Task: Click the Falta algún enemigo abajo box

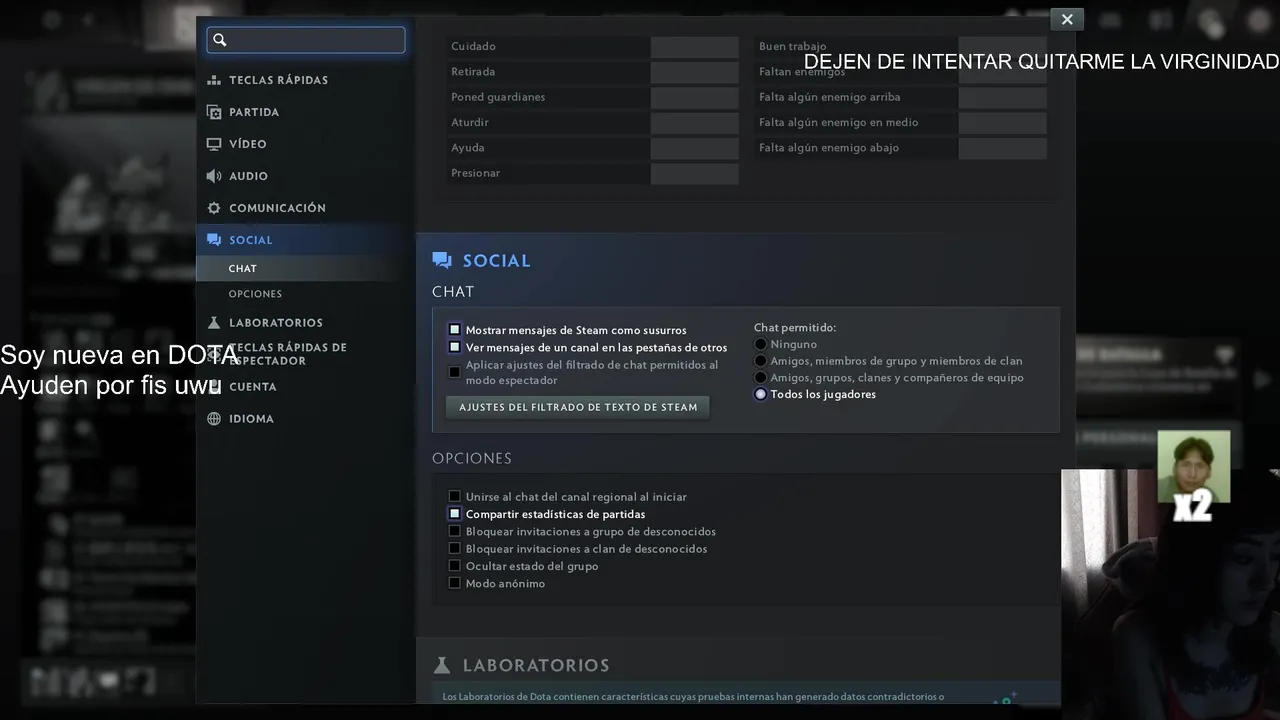Action: pyautogui.click(x=1002, y=148)
